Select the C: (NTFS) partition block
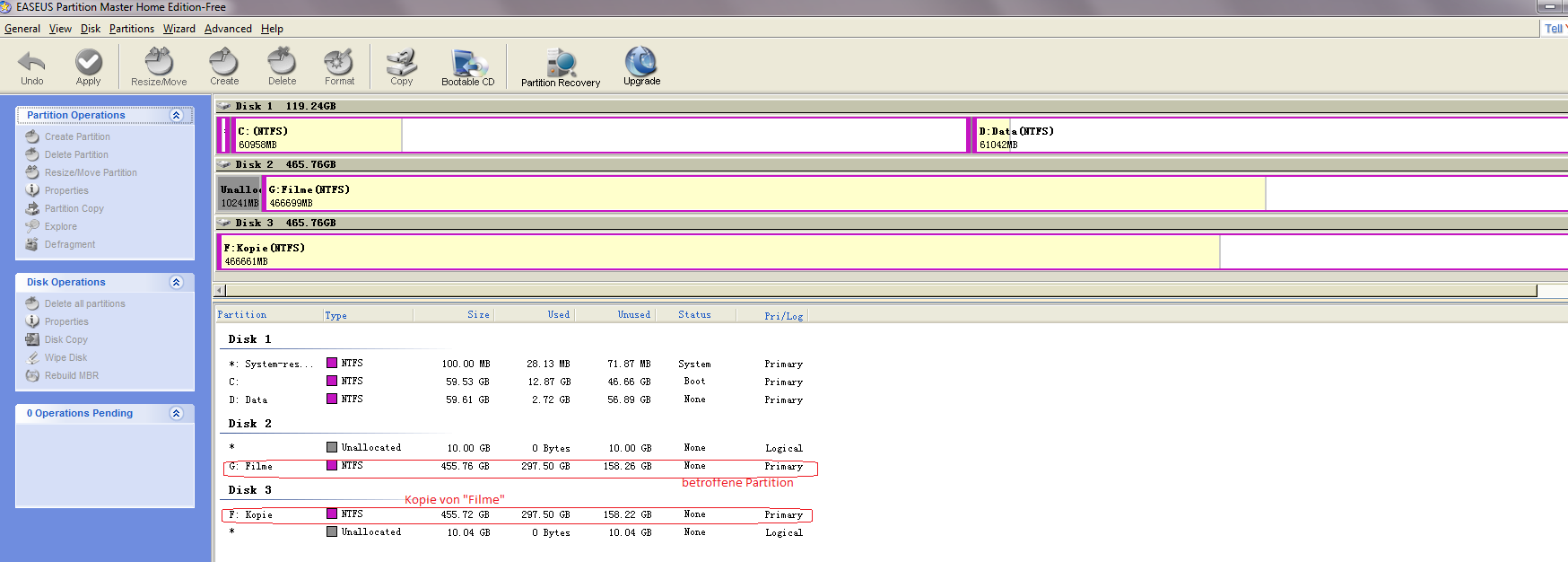This screenshot has height=562, width=1568. click(599, 136)
